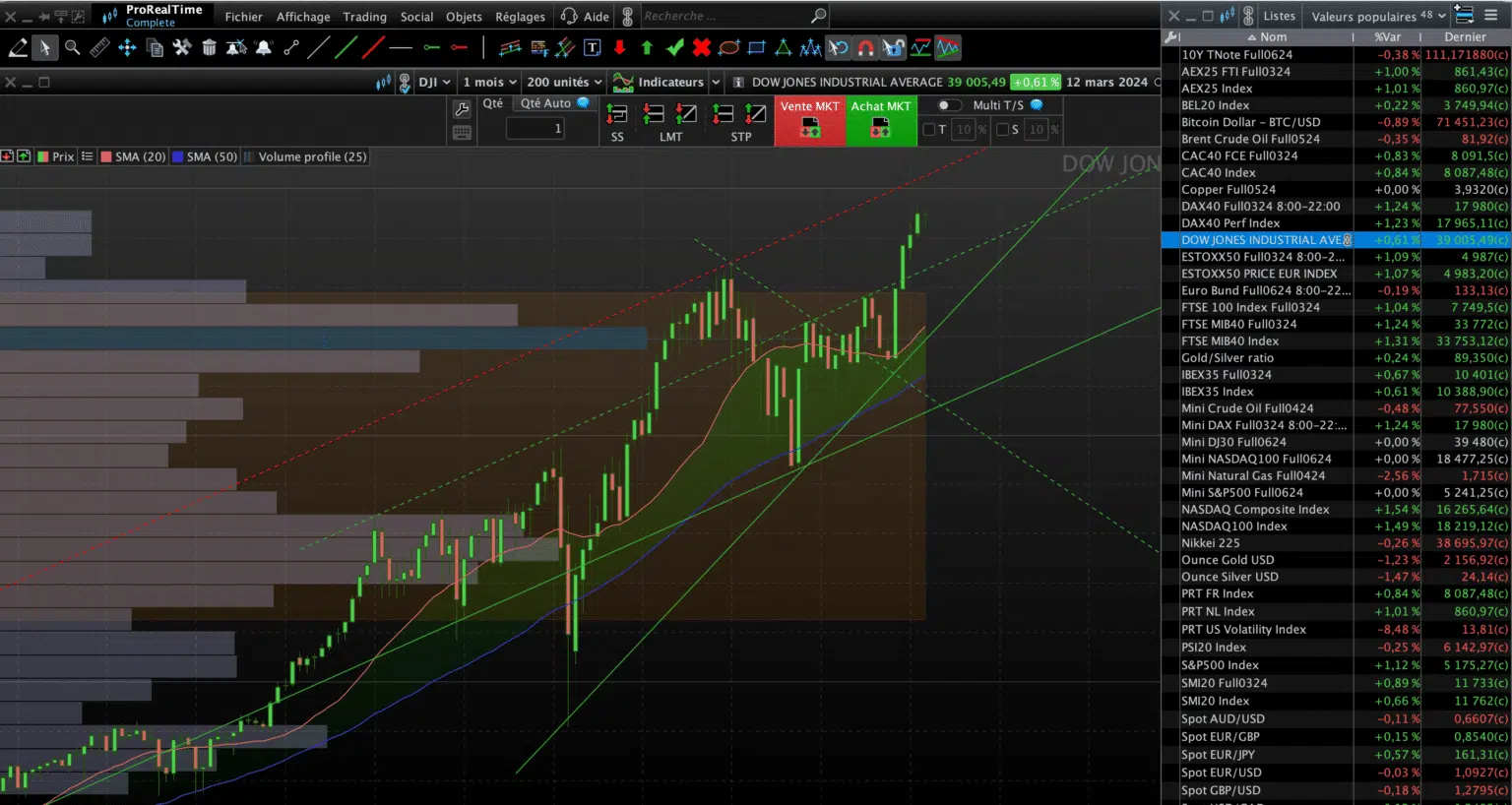The image size is (1512, 805).
Task: Click the Vente MKT sell button
Action: [x=810, y=120]
